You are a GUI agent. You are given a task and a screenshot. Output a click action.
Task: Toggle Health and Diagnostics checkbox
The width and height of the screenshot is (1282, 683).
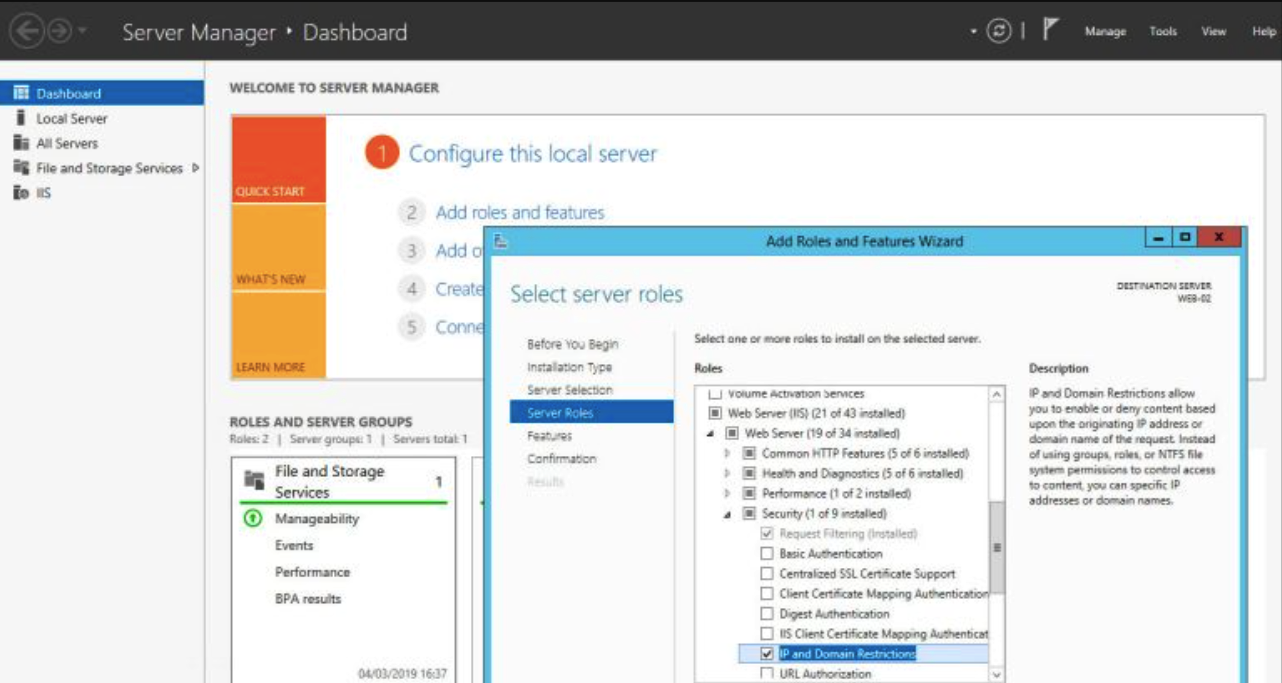point(750,473)
